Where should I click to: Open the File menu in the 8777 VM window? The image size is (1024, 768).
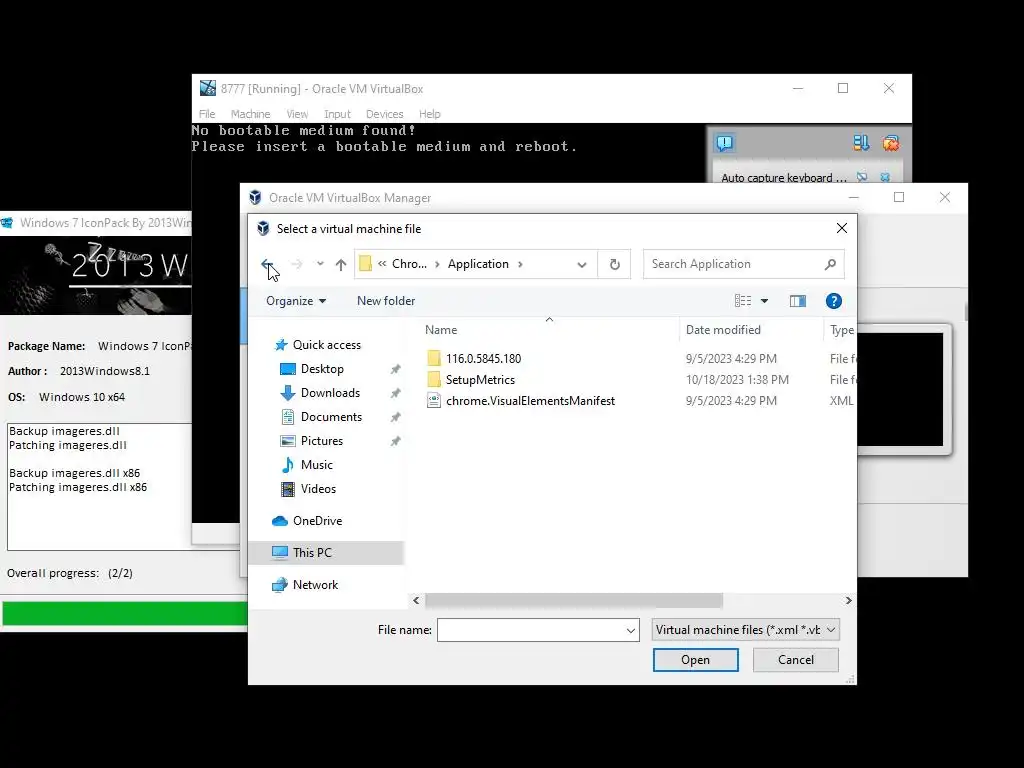[207, 114]
